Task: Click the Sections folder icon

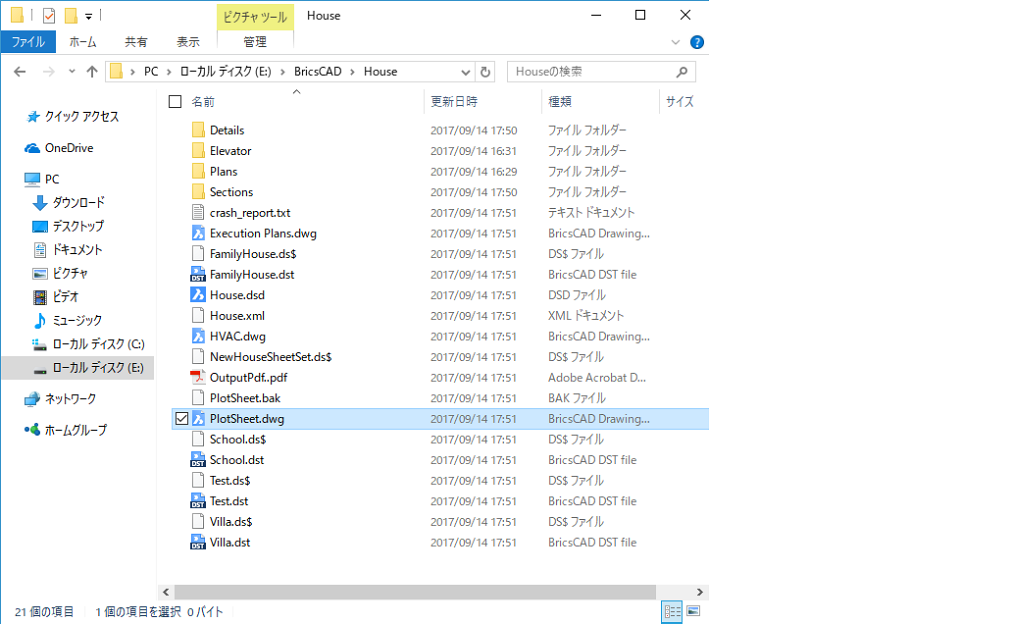Action: (198, 192)
